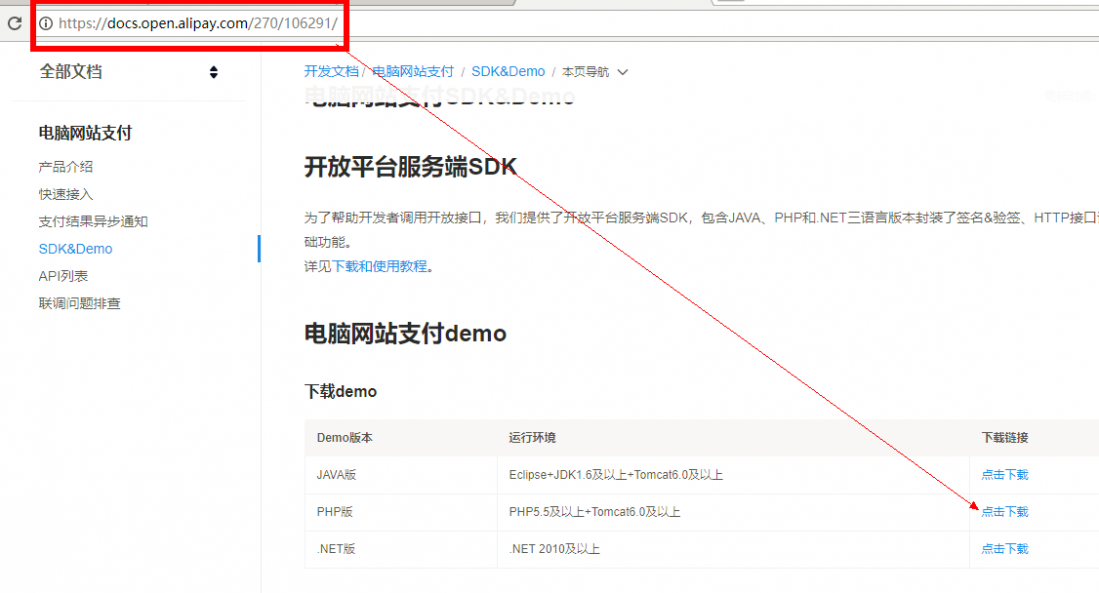Select 产品介绍 in the sidebar
This screenshot has height=593, width=1099.
pyautogui.click(x=66, y=167)
